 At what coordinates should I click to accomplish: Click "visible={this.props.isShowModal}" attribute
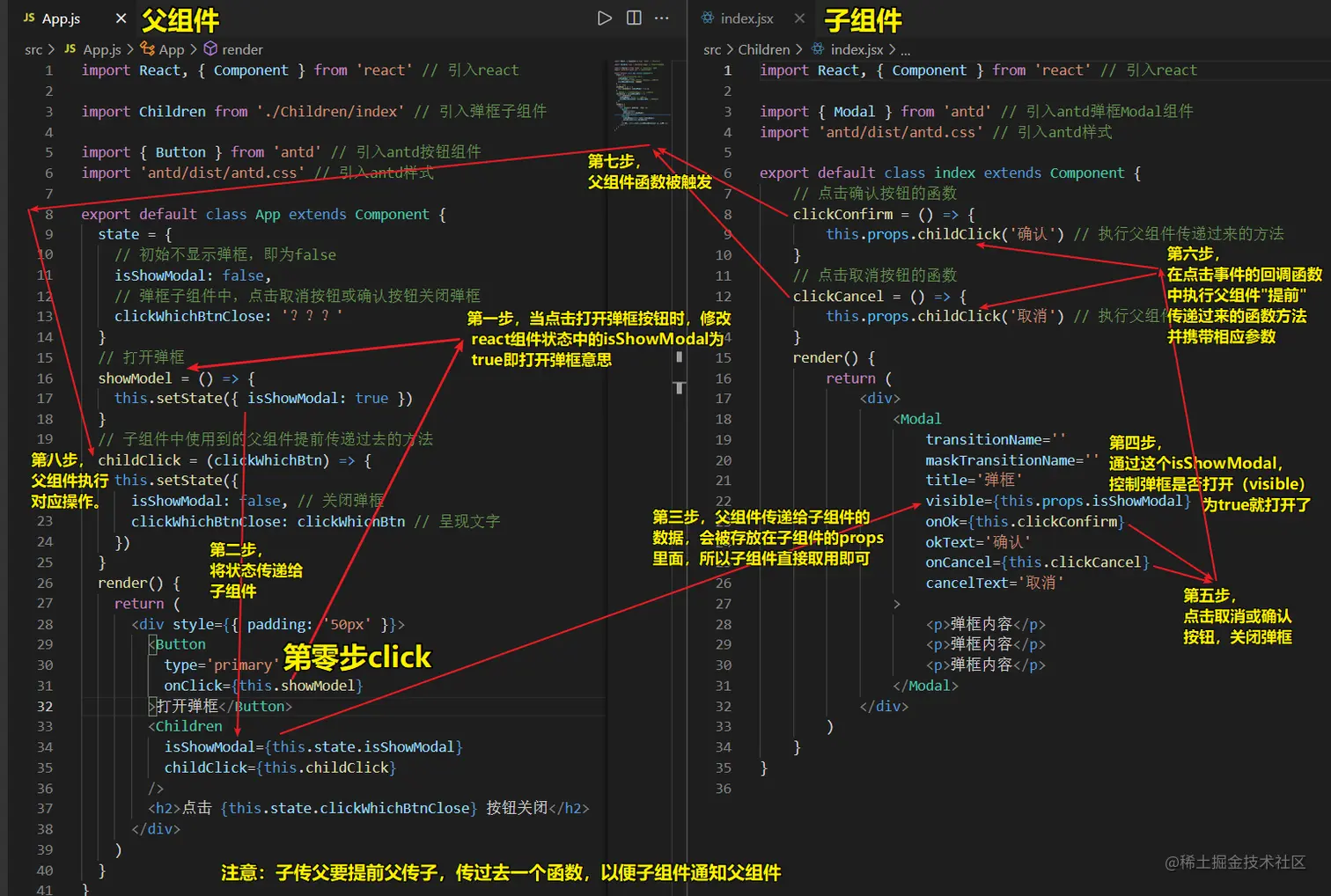point(1058,501)
